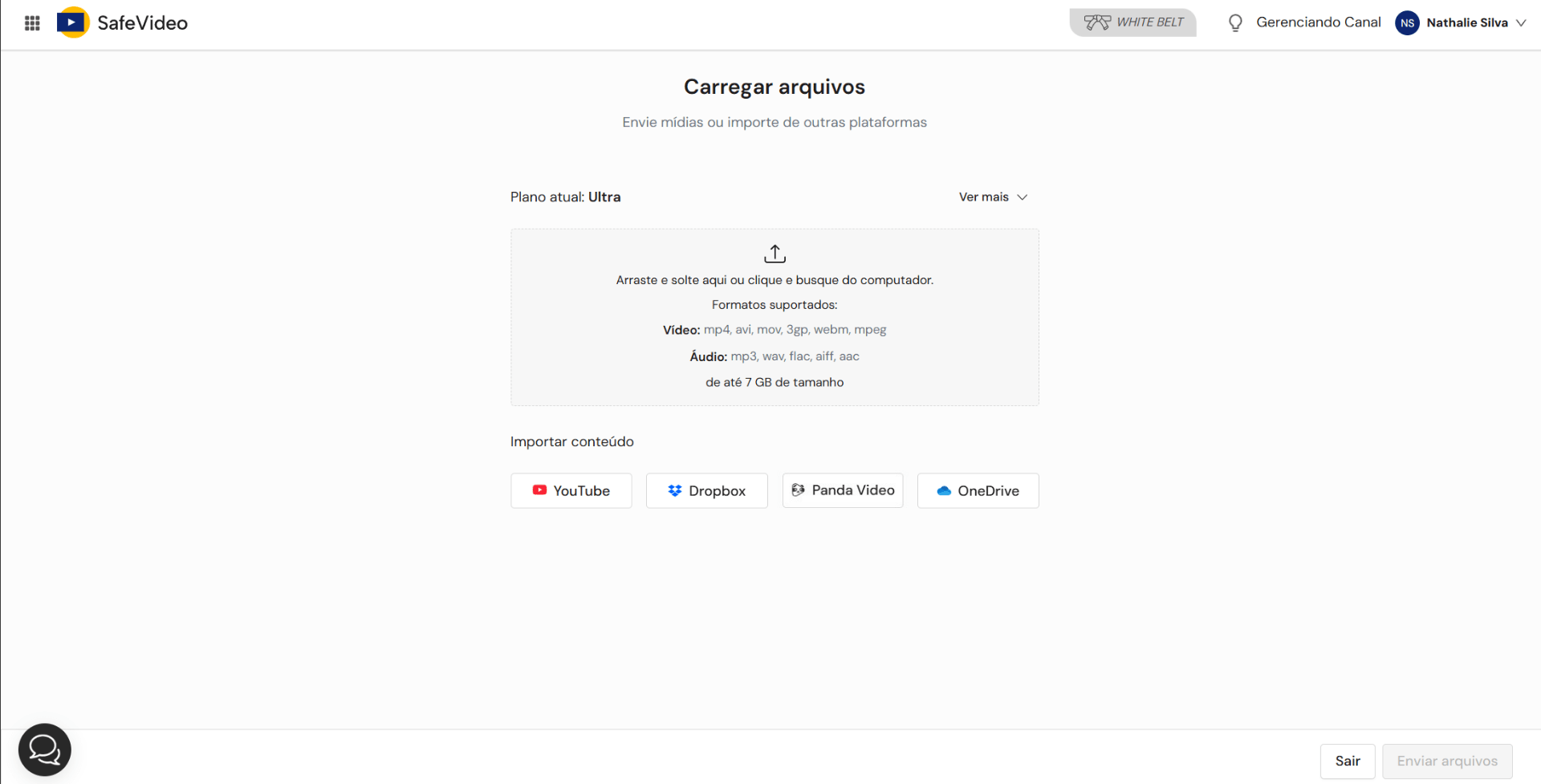
Task: Click the Sair button
Action: pyautogui.click(x=1348, y=762)
